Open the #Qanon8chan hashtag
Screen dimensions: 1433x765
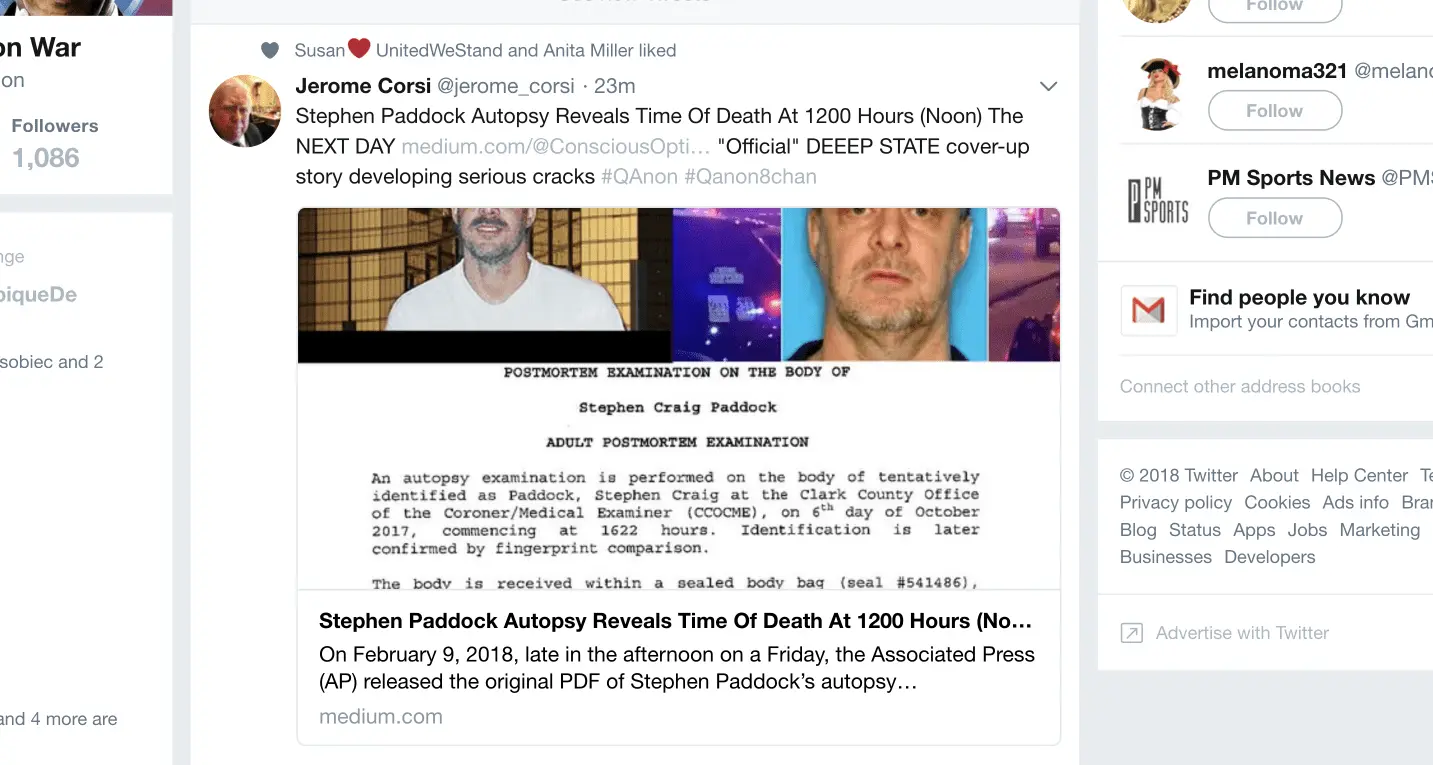(x=750, y=177)
